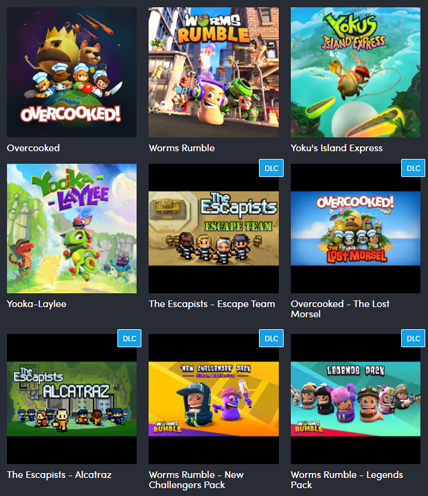Open Overcooked The Lost Morsel banner
Screen dimensions: 428x496
[355, 228]
